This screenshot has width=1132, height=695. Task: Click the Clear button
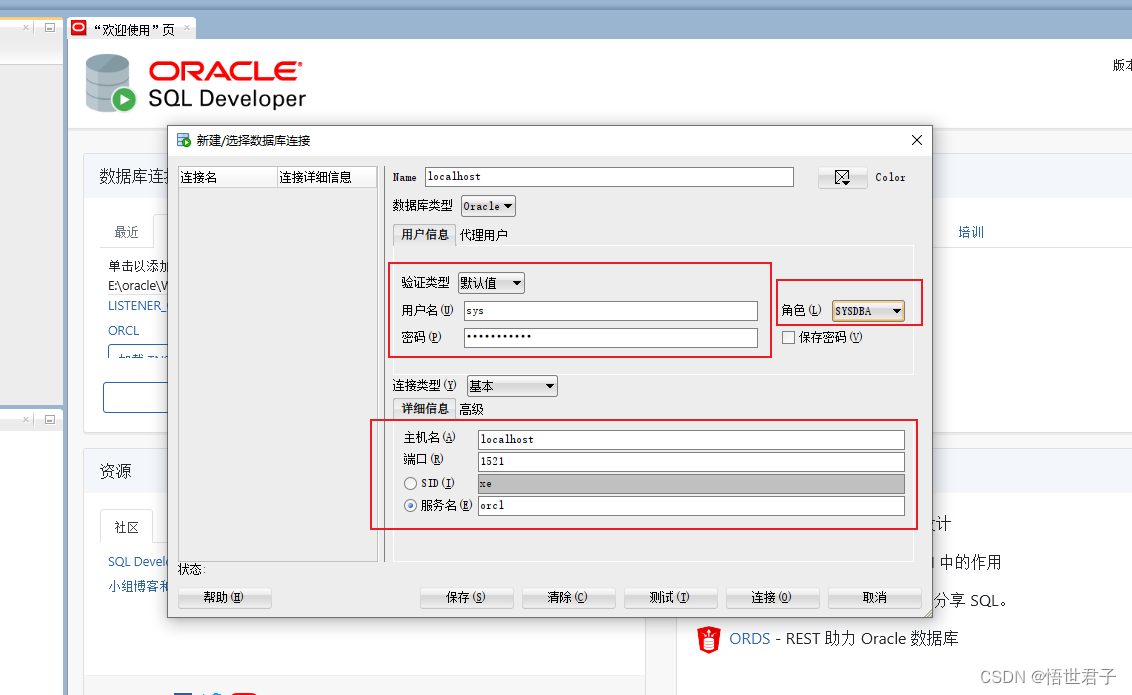[x=568, y=598]
